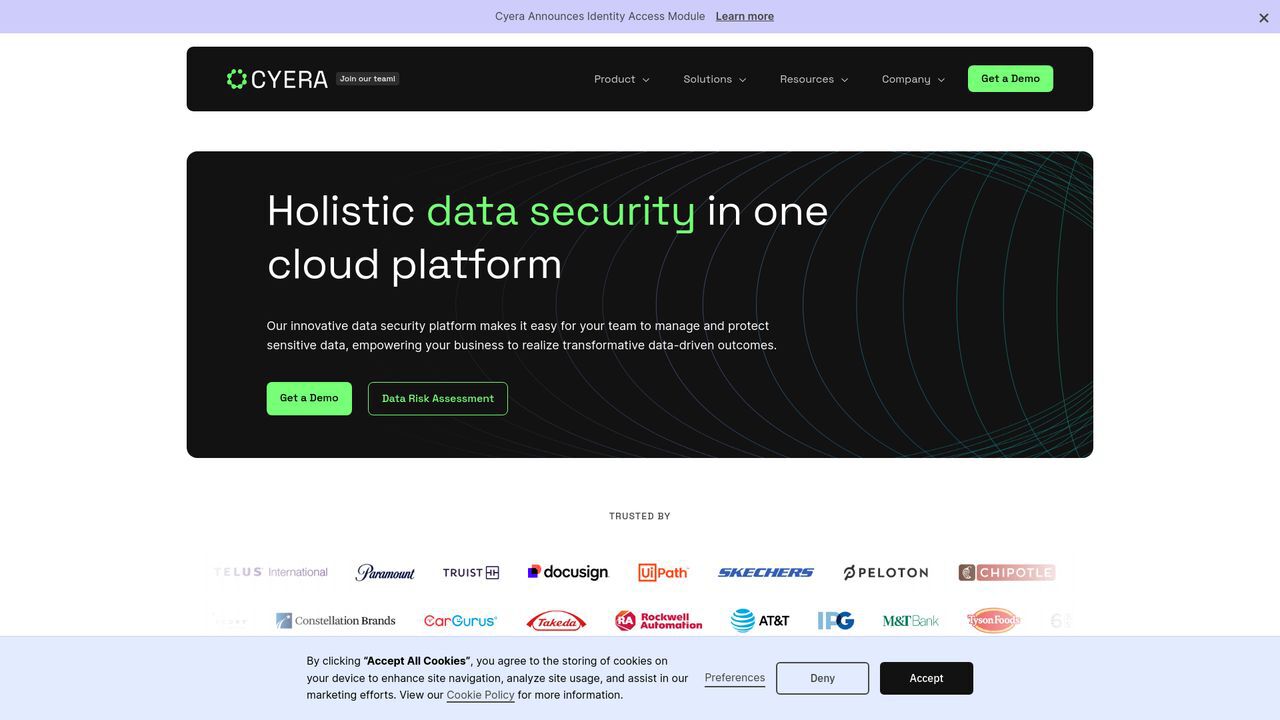Open the Company navigation menu
The image size is (1280, 720).
[x=912, y=79]
